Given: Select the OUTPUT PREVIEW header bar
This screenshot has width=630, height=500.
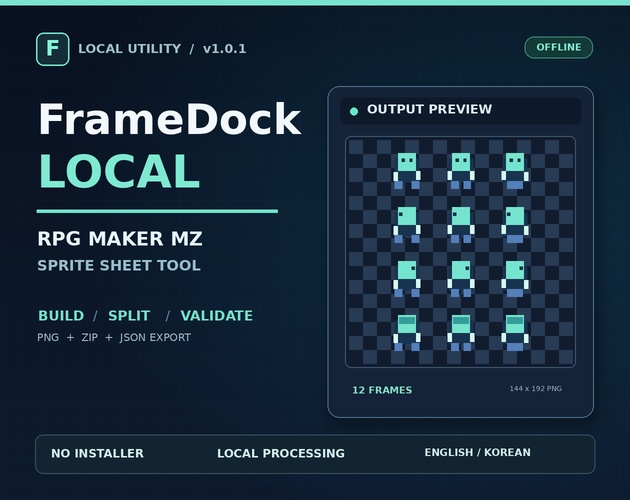Looking at the screenshot, I should [460, 111].
